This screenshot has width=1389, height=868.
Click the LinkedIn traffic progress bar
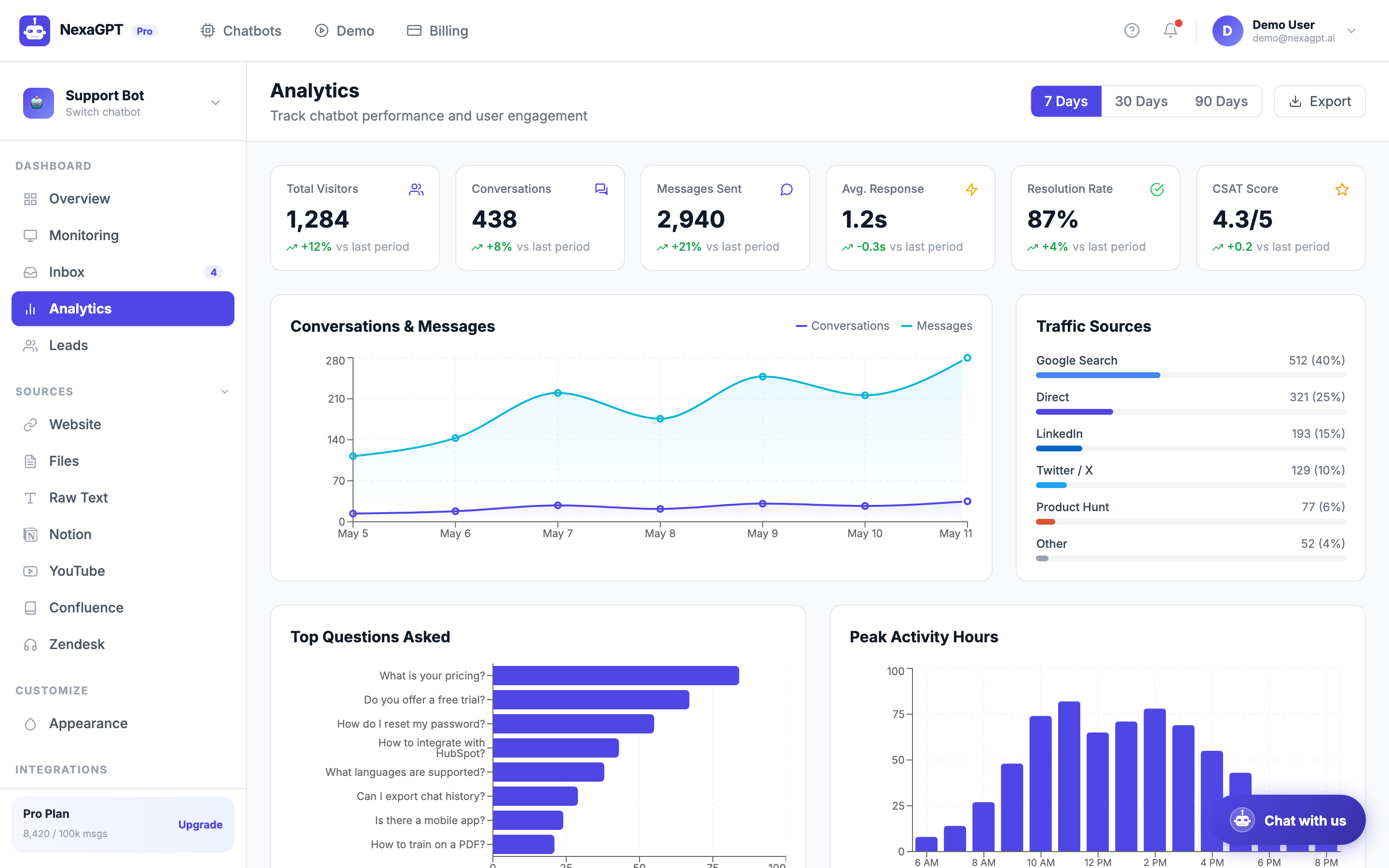(x=1190, y=449)
